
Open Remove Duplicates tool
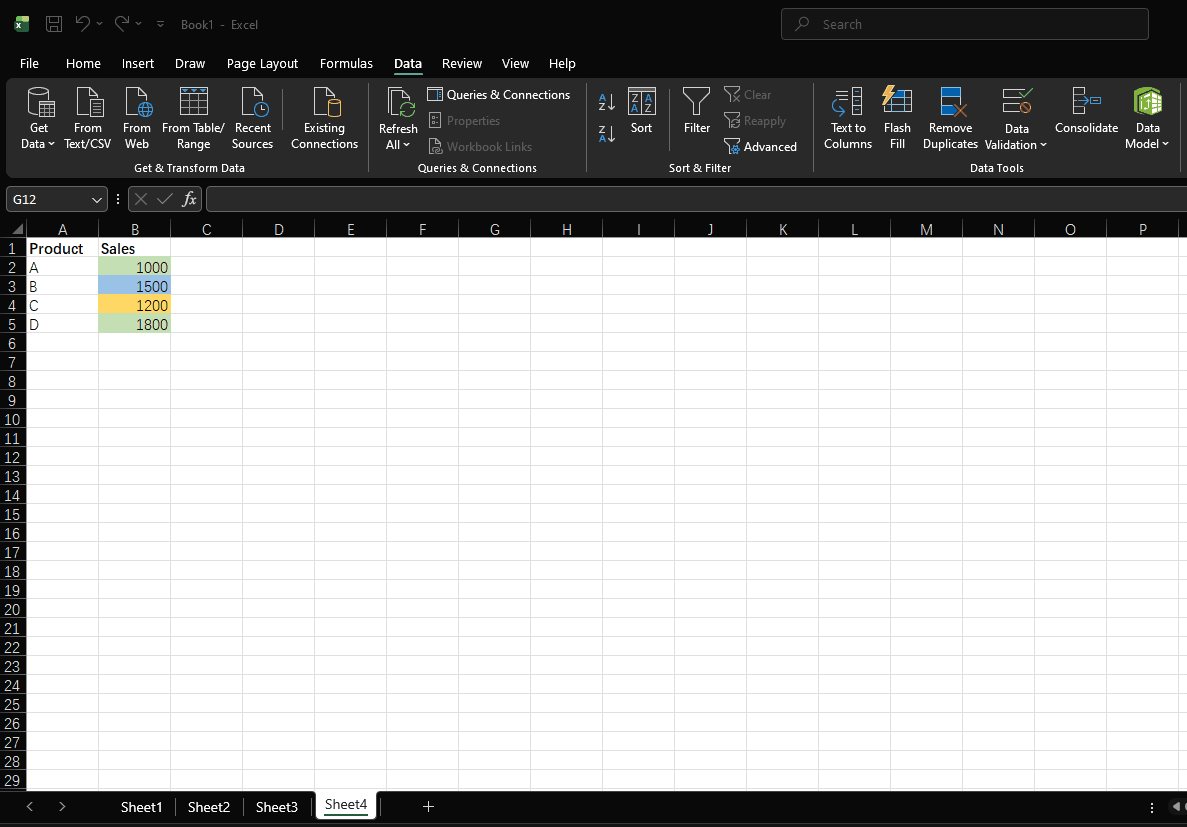pyautogui.click(x=950, y=117)
